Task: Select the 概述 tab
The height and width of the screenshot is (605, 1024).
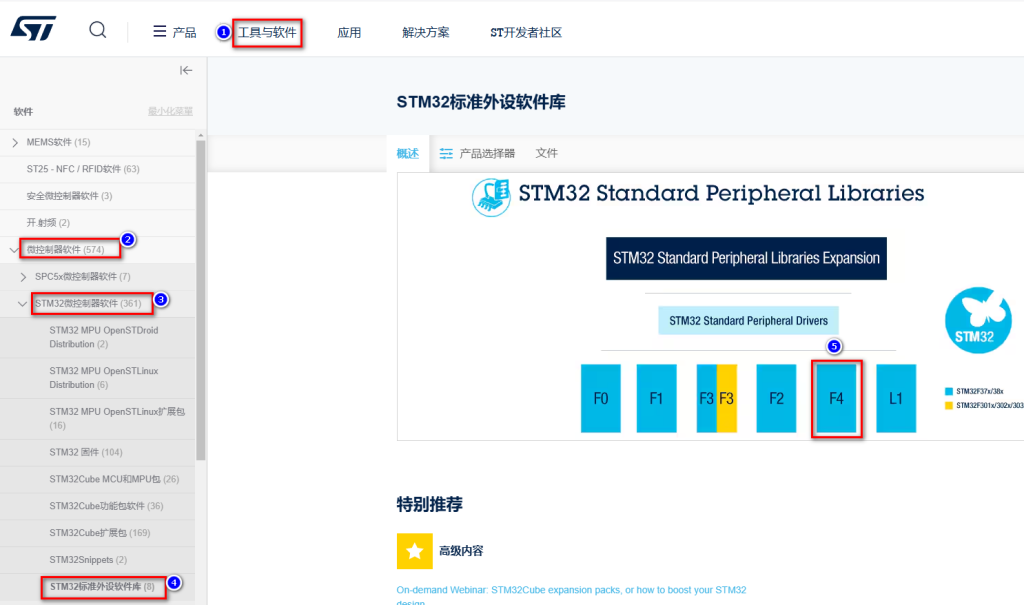Action: [408, 154]
